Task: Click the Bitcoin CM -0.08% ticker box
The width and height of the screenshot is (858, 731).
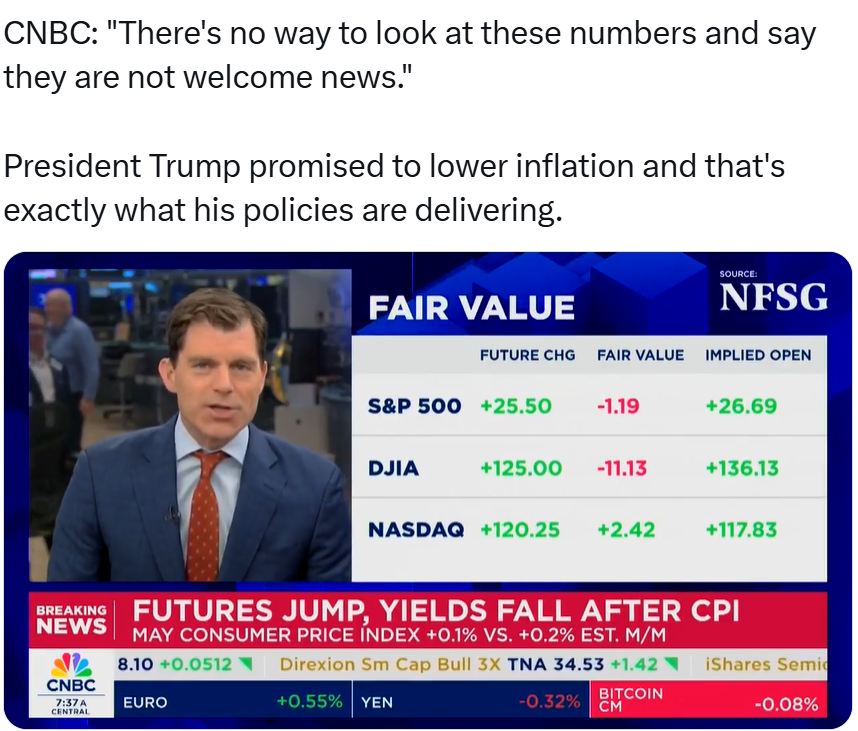Action: point(709,701)
